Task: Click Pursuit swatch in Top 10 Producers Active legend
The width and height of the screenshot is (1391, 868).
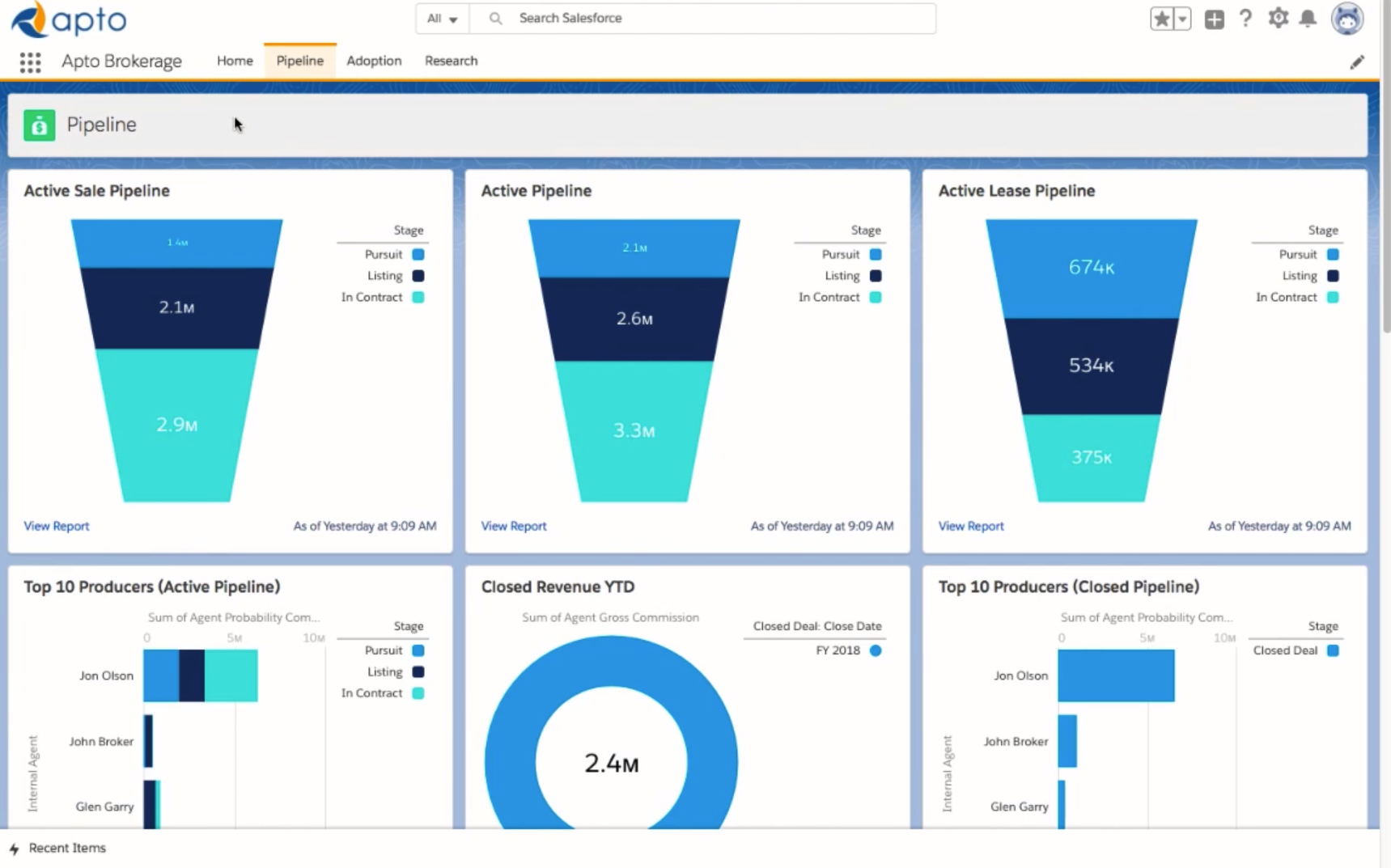Action: click(418, 650)
